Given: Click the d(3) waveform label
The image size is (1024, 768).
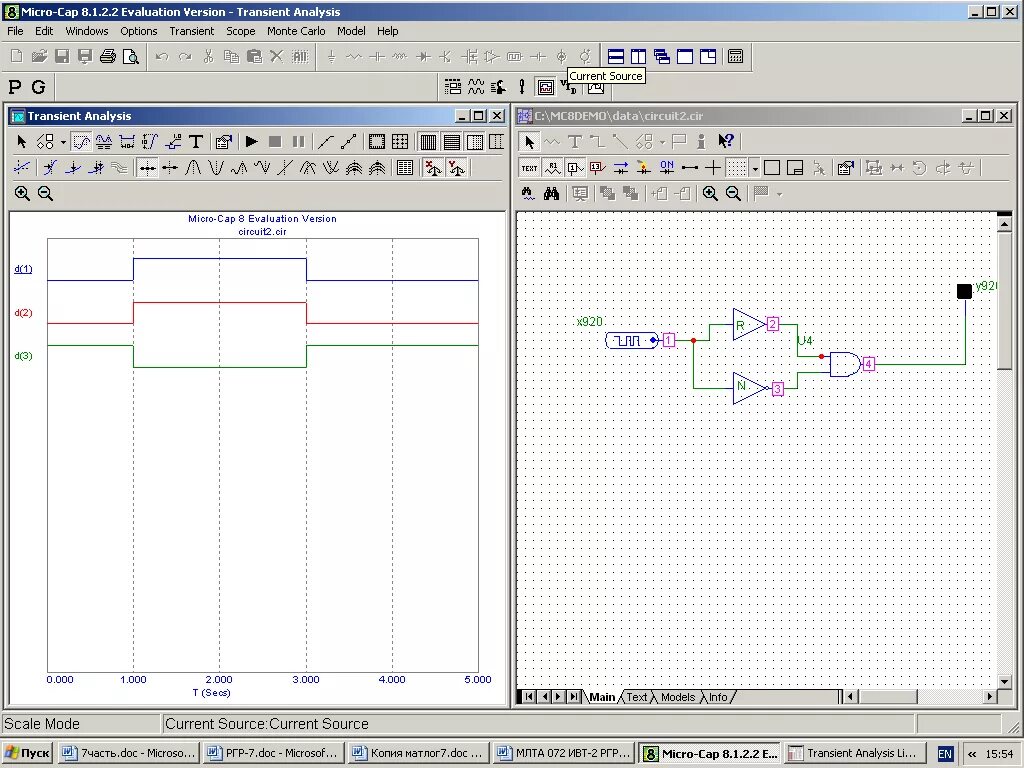Looking at the screenshot, I should coord(24,356).
